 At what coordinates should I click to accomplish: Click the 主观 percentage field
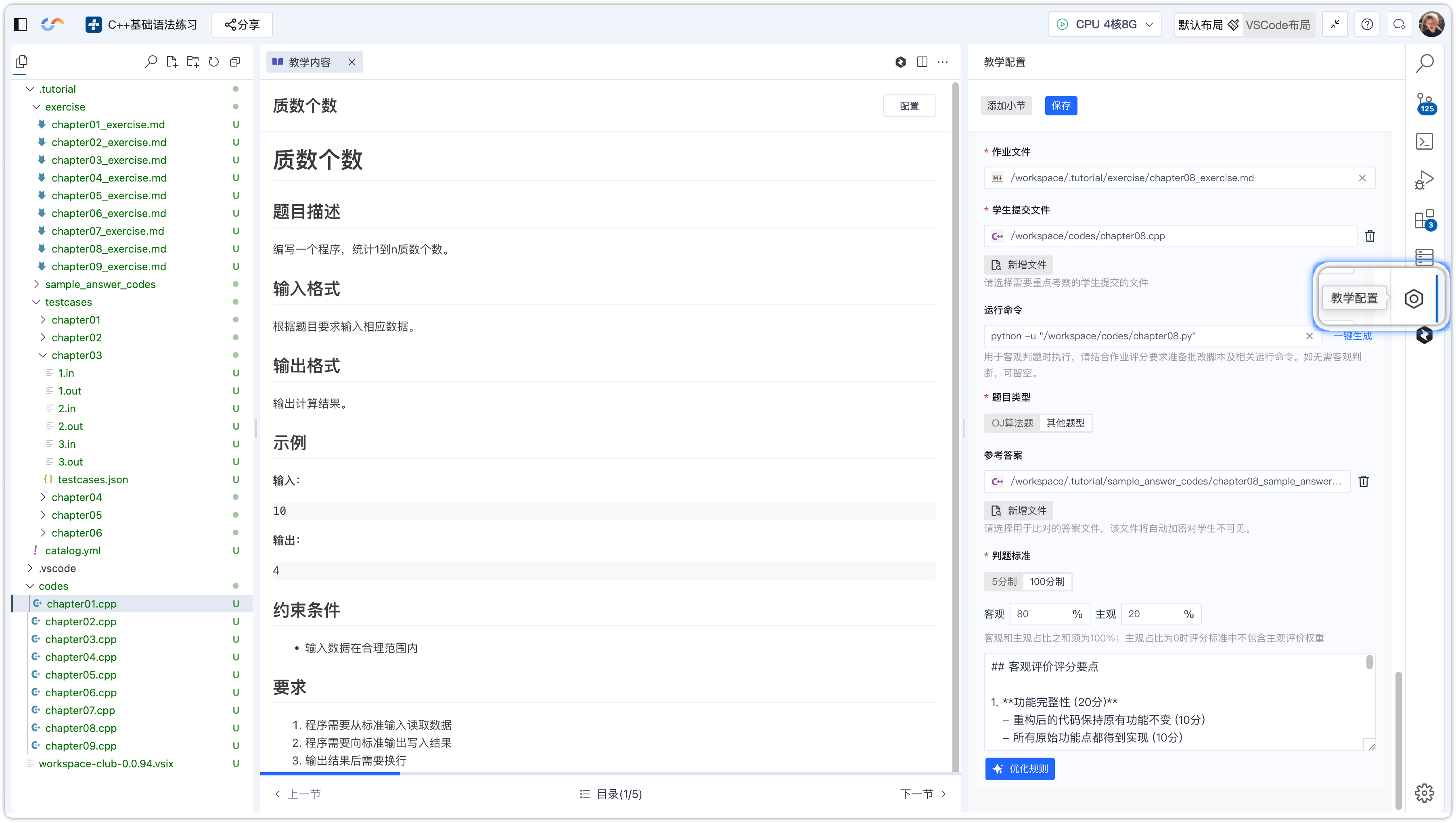(1161, 614)
